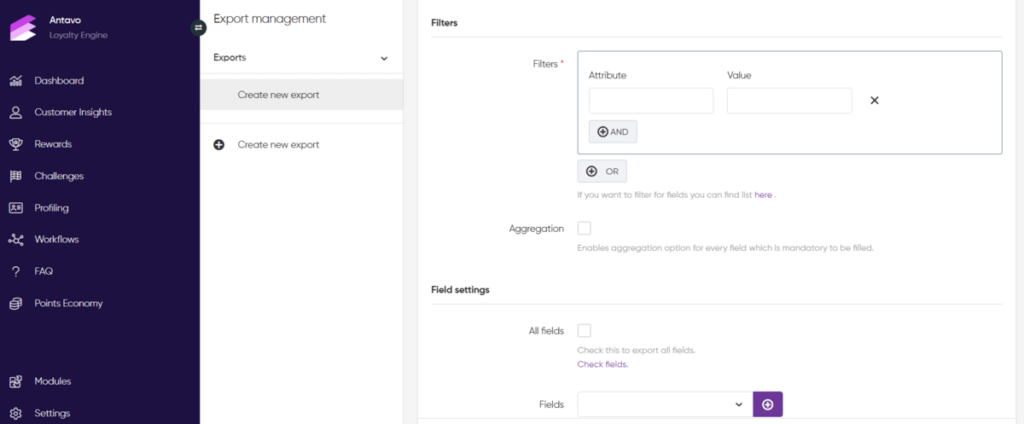The height and width of the screenshot is (424, 1024).
Task: Click the Dashboard chart icon
Action: click(x=16, y=81)
